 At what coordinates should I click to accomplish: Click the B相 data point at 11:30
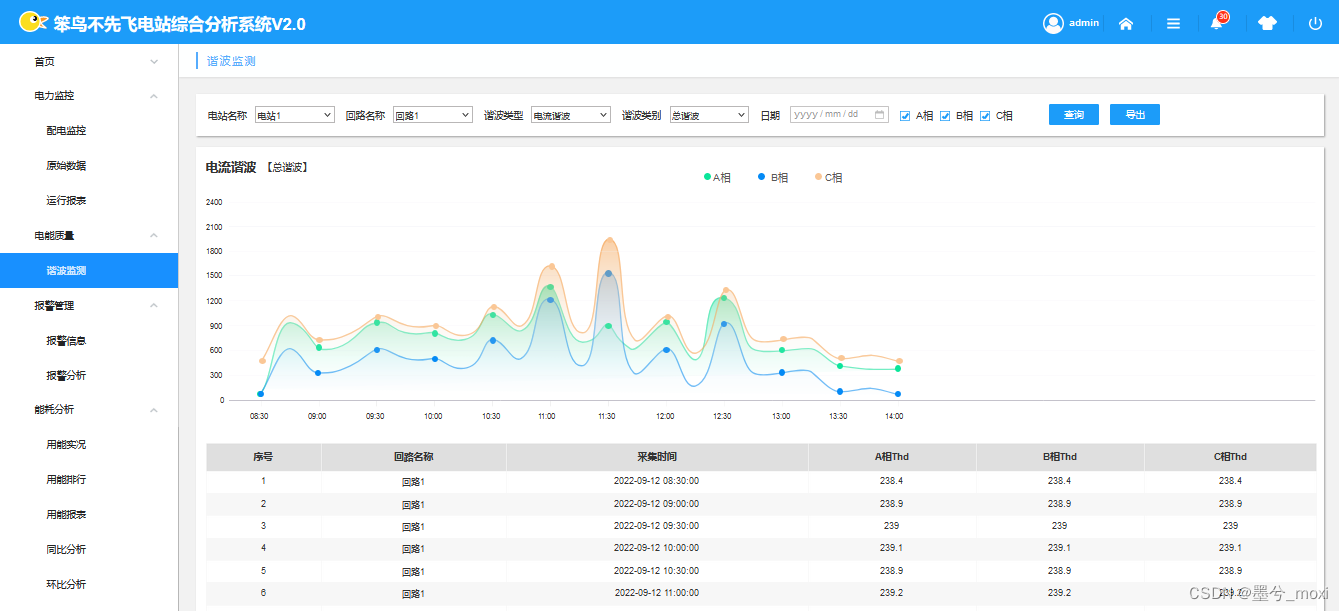609,273
